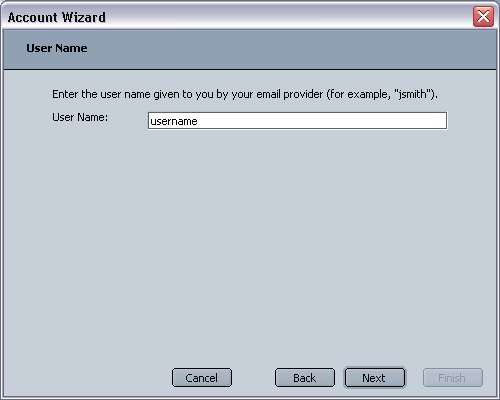The height and width of the screenshot is (400, 500).
Task: Click the Next button
Action: coord(374,378)
